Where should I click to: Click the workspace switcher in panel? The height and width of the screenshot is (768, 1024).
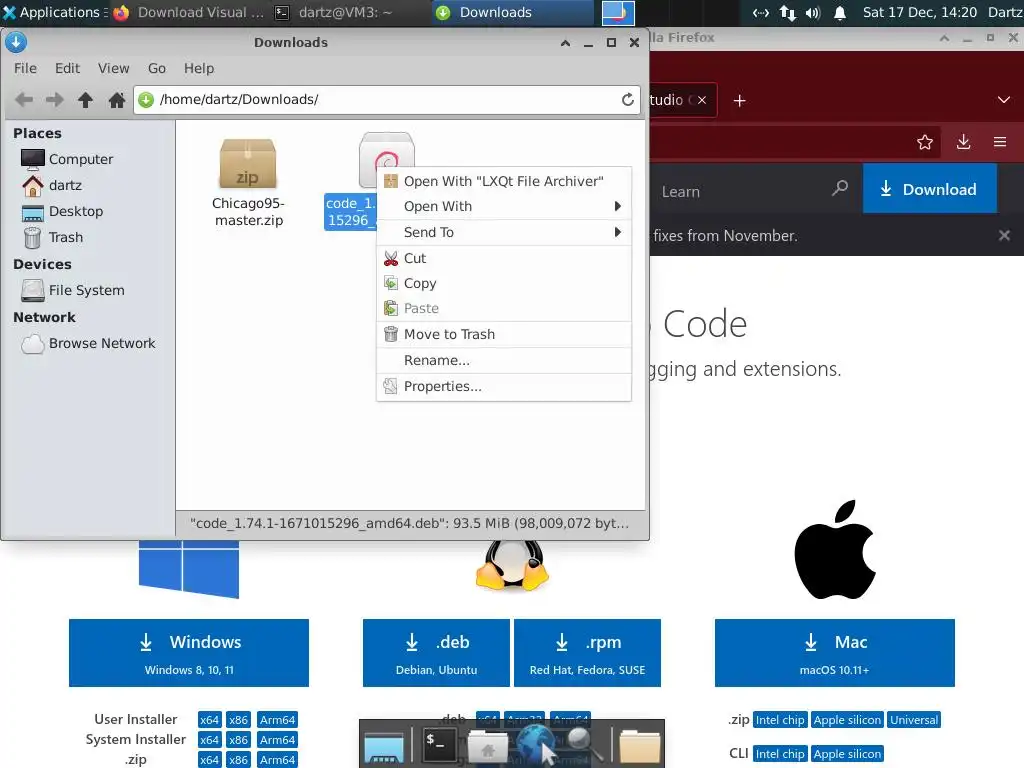(x=618, y=12)
